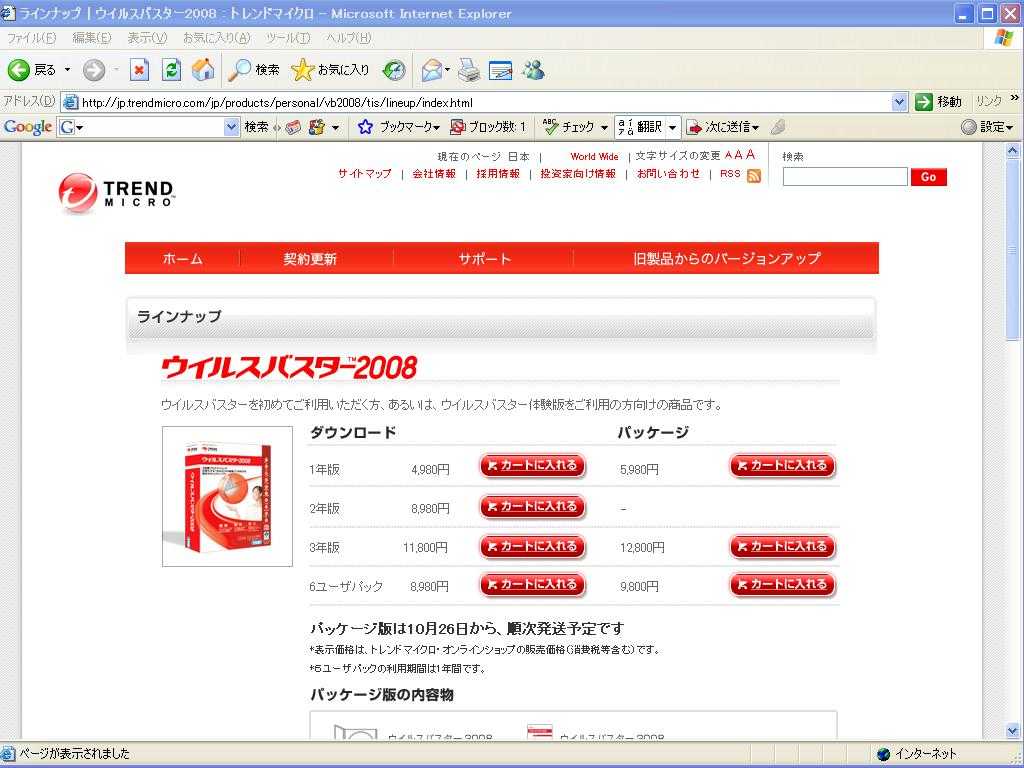This screenshot has height=768, width=1024.
Task: Open the File (ファイル) menu
Action: click(x=31, y=38)
